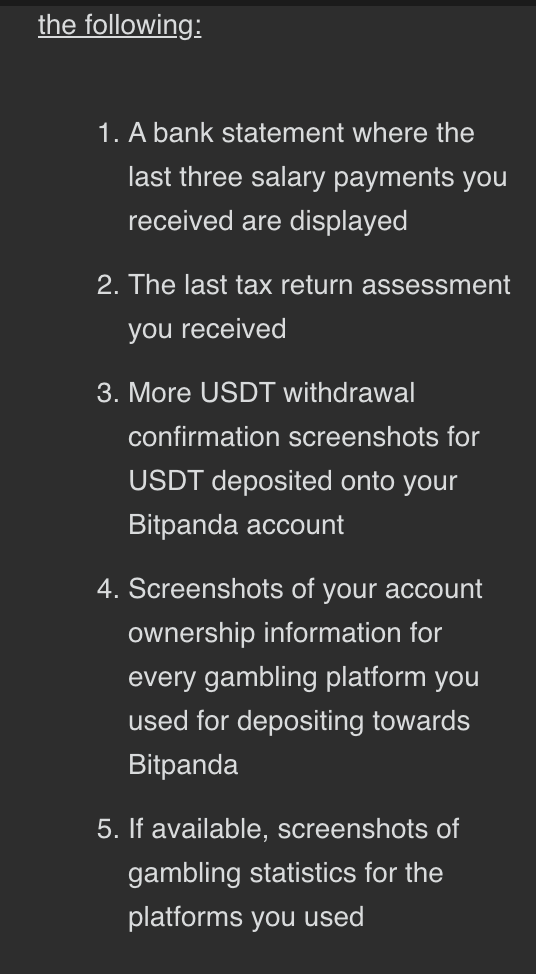Click the line "Screenshots of your account"
Screen dimensions: 536x974
[305, 589]
